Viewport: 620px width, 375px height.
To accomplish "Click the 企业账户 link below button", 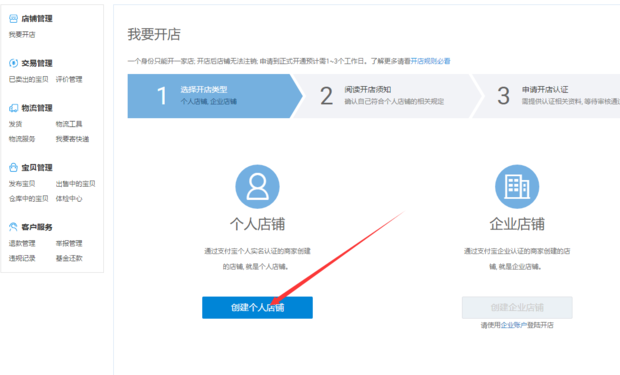I will coord(514,325).
